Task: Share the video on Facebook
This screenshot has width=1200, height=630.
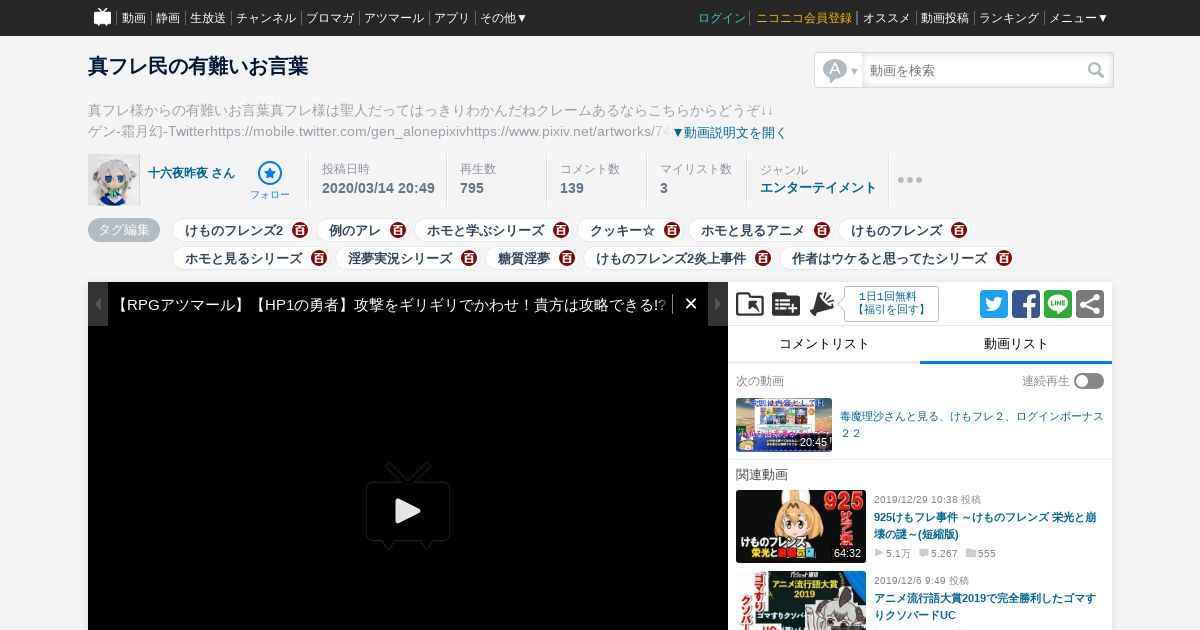Action: [x=1026, y=304]
